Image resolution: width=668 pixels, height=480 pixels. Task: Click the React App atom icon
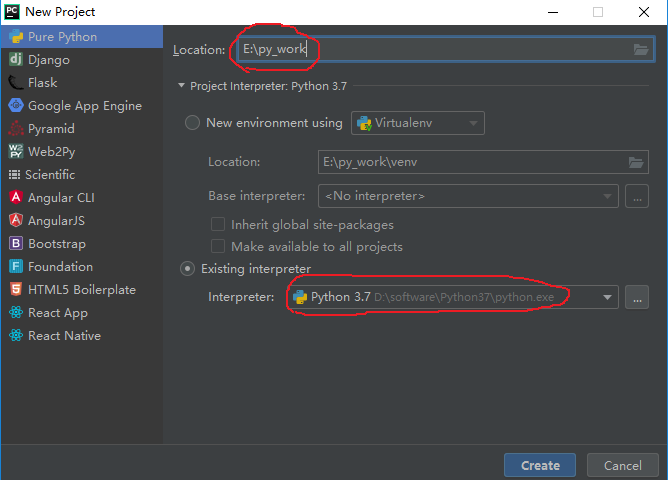[16, 312]
